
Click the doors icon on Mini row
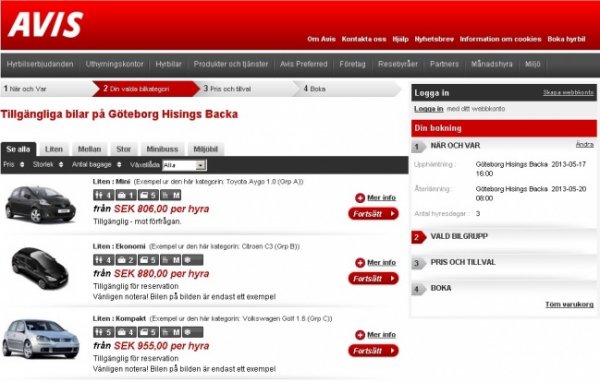tap(148, 195)
